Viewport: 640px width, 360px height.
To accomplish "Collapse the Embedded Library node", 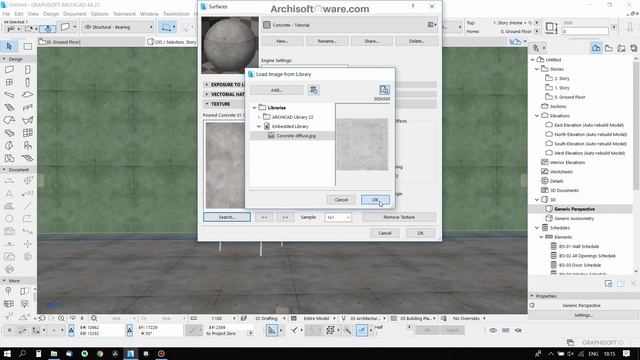I will click(259, 127).
